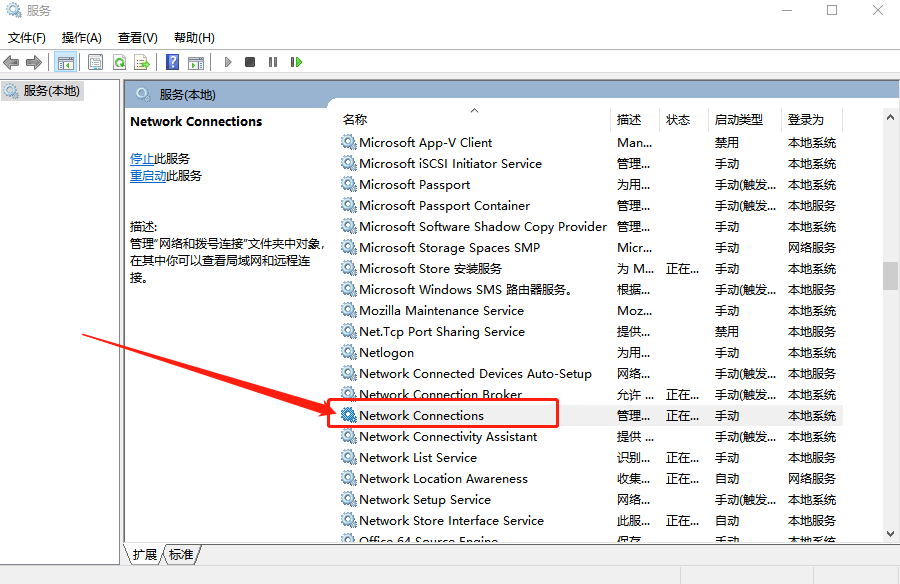Open the 文件(F) menu
This screenshot has width=900, height=584.
[x=27, y=38]
